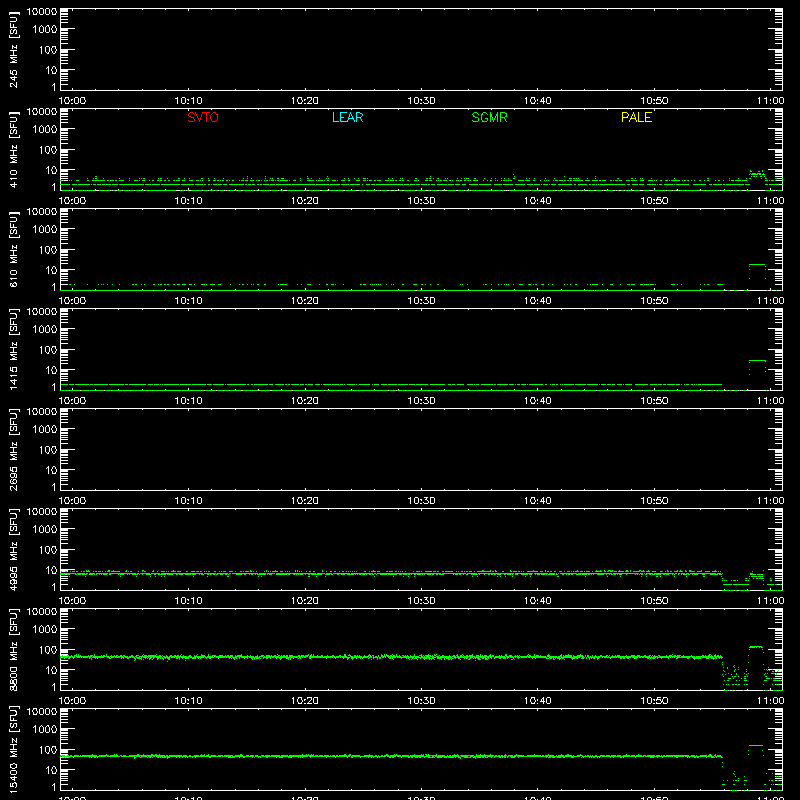Viewport: 800px width, 800px height.
Task: Click the 10:40 label under the 8800 MHz plot
Action: tap(538, 701)
